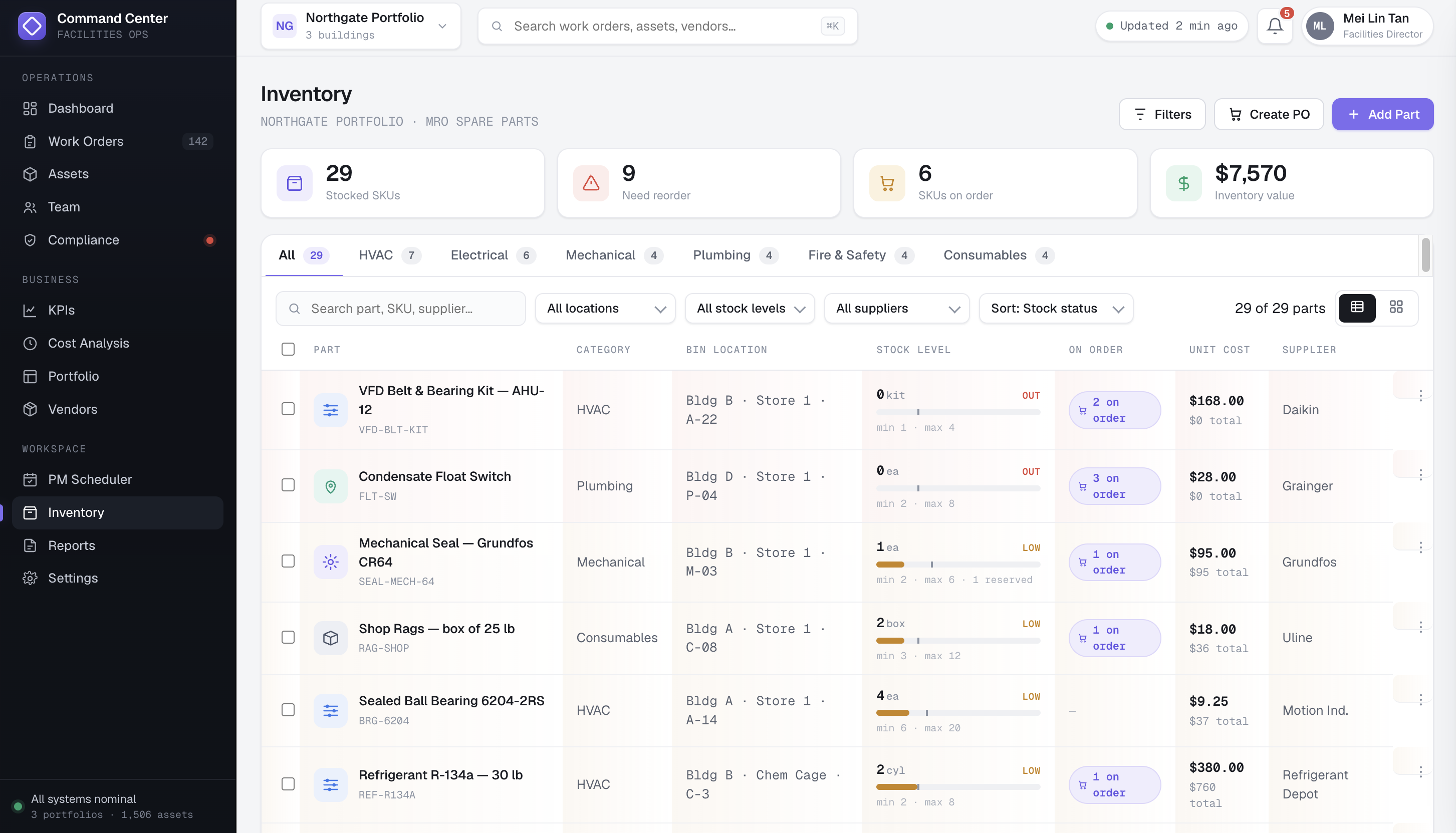Click the Command Center logo
The width and height of the screenshot is (1456, 833).
tap(32, 26)
